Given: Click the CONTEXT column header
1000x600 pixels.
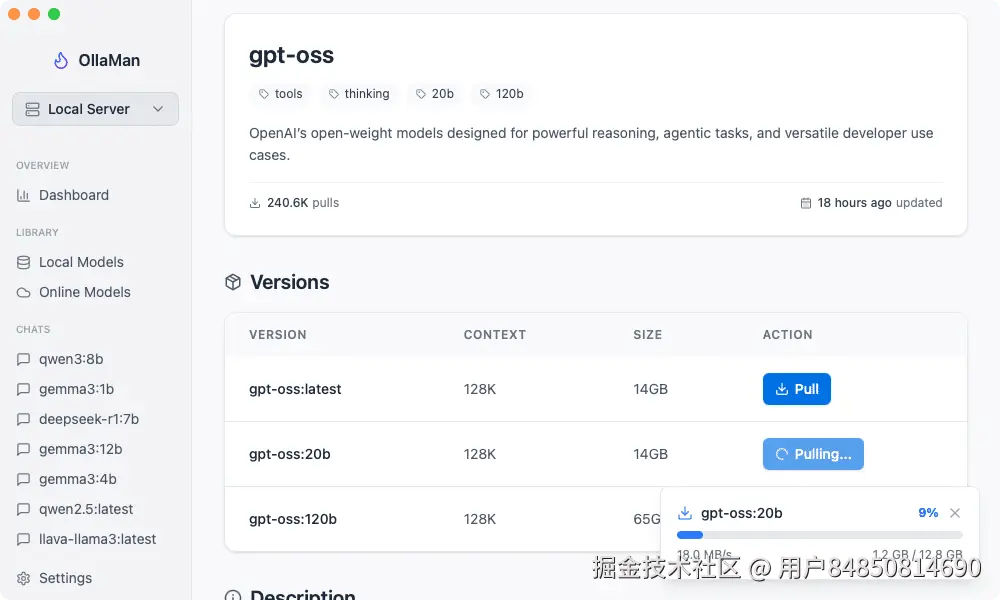Looking at the screenshot, I should 495,335.
